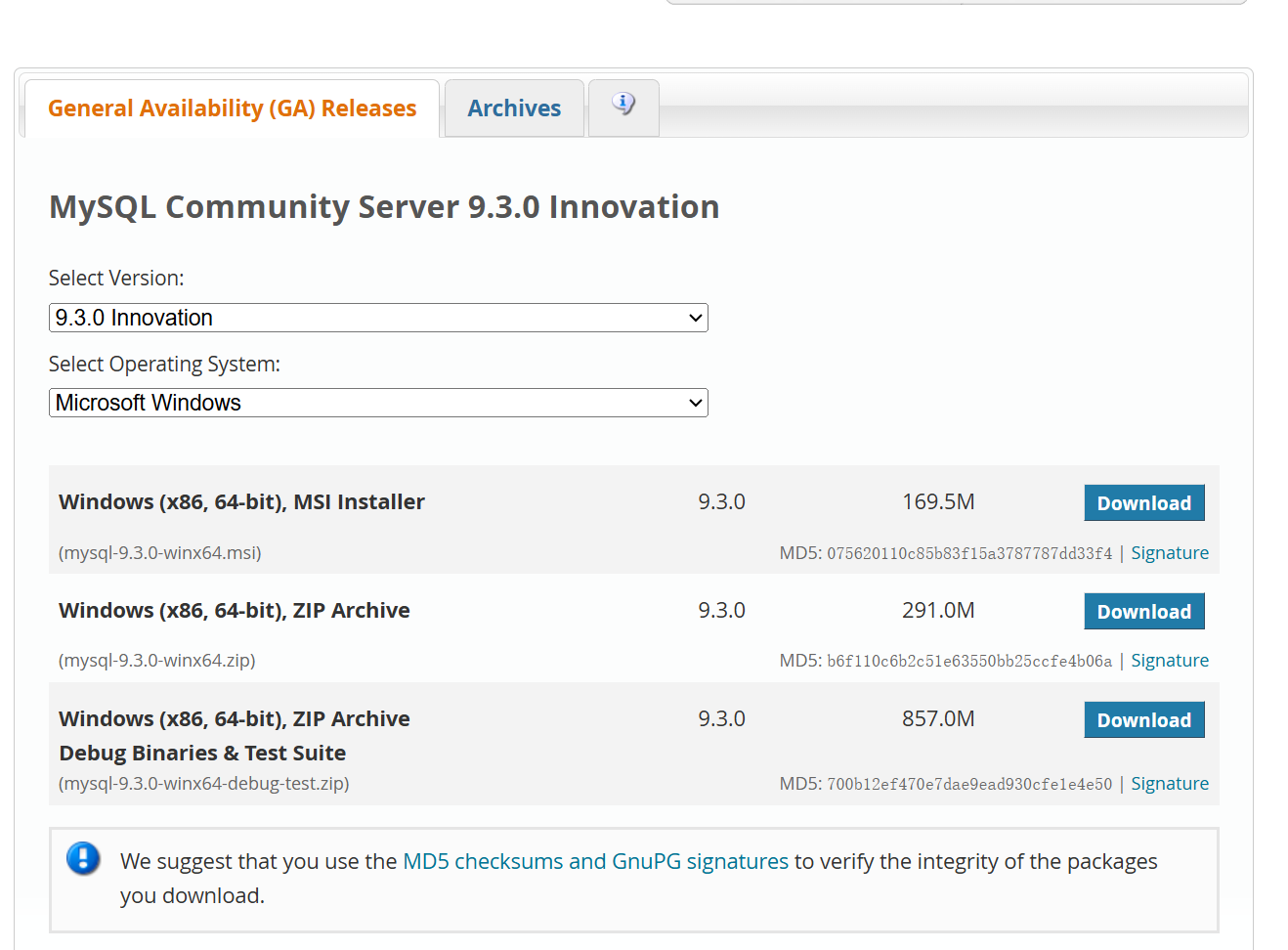Open the Signature link for the ZIP Archive

tap(1169, 660)
